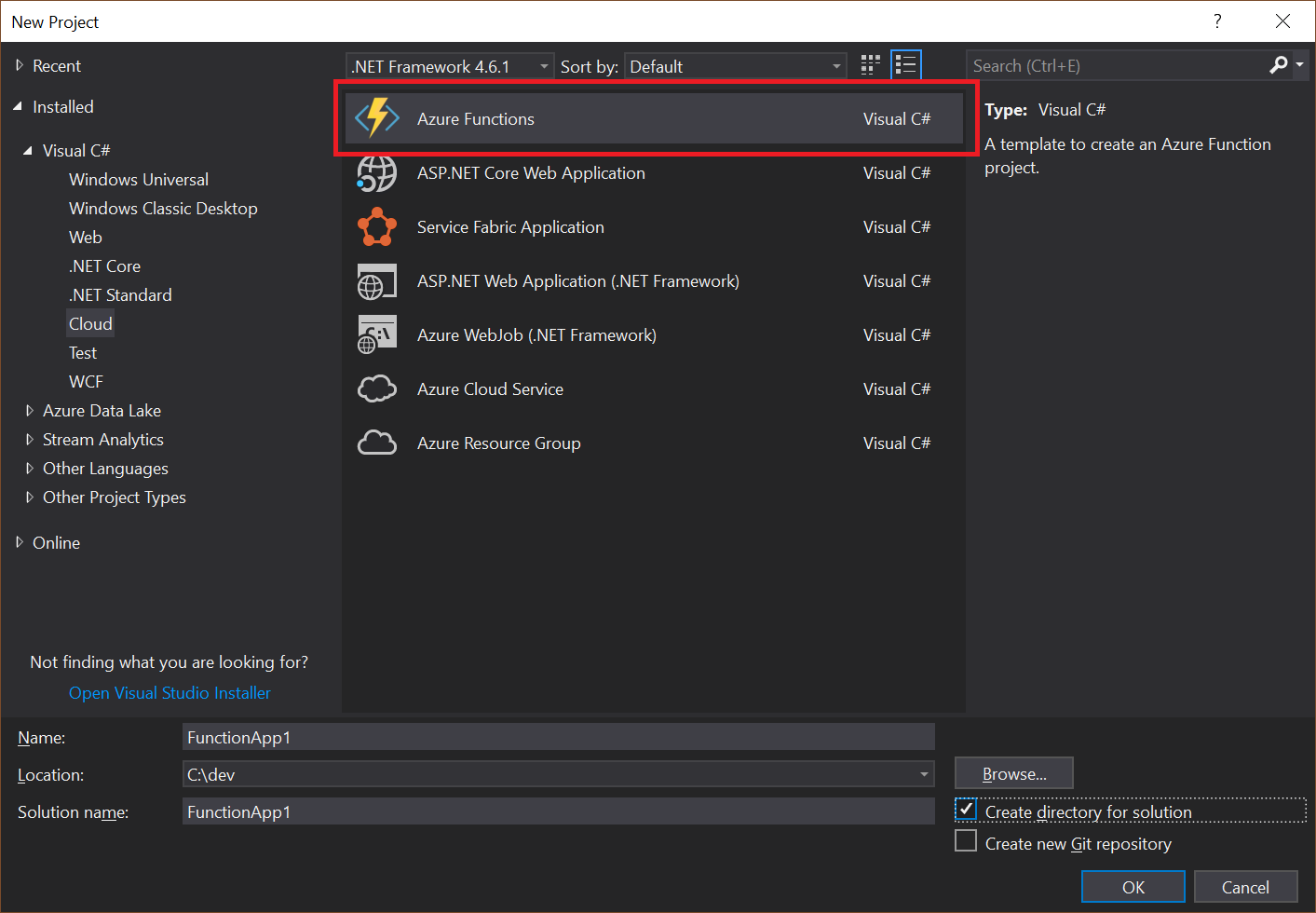Image resolution: width=1316 pixels, height=913 pixels.
Task: Switch to medium icons list view
Action: point(906,64)
